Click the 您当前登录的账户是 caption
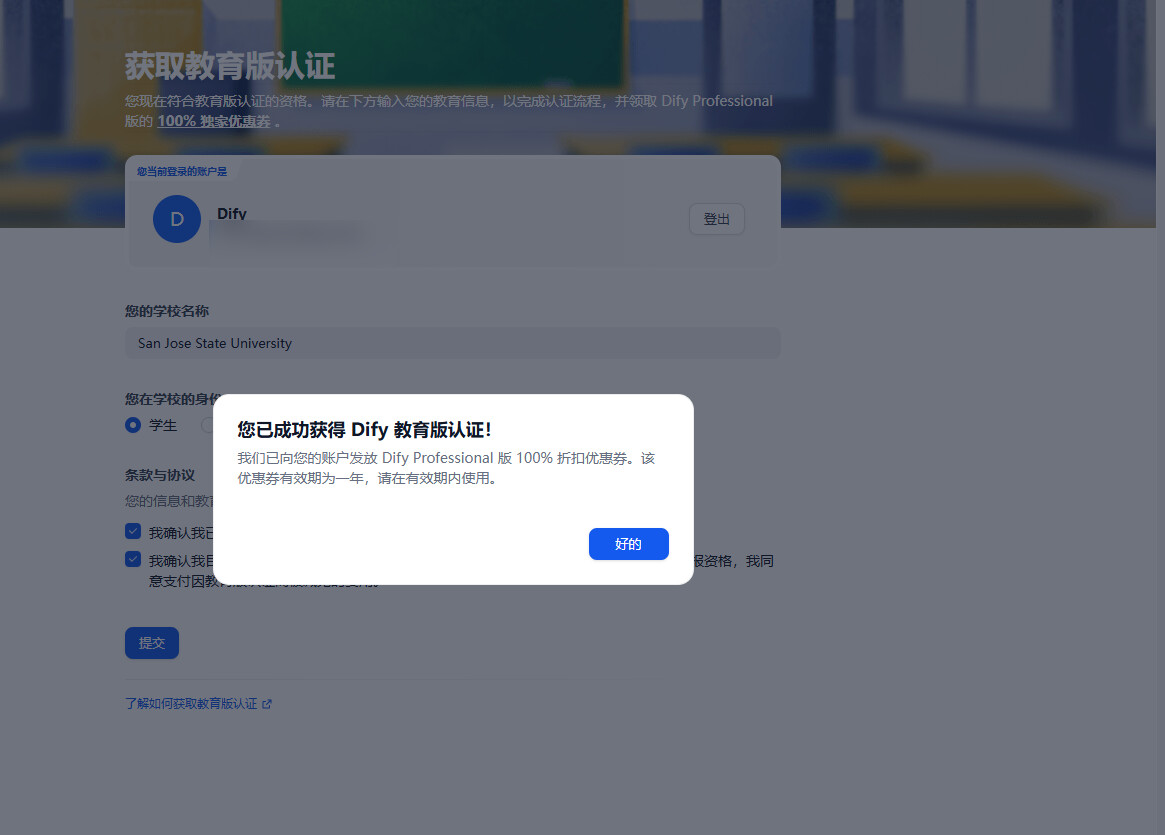1165x835 pixels. click(182, 171)
